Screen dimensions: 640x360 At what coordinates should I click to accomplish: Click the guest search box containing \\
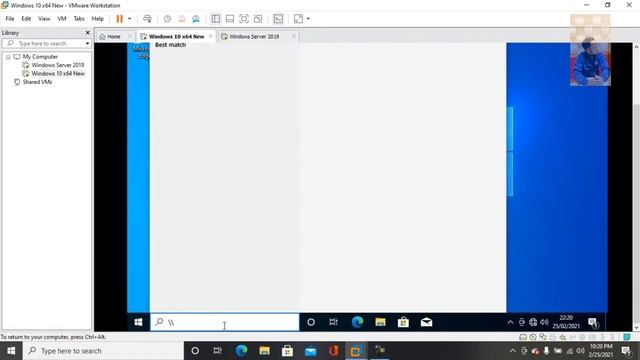pos(224,322)
